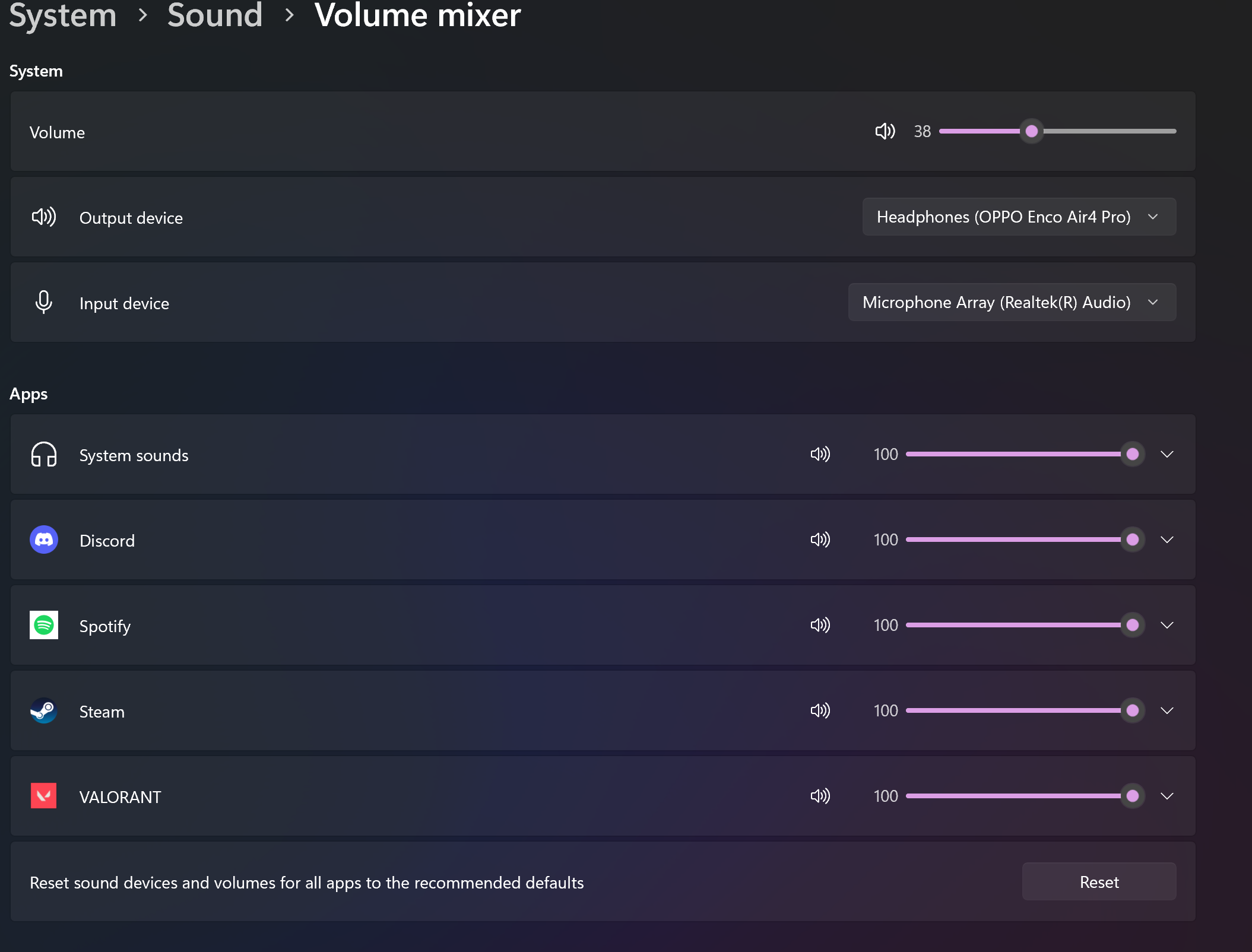This screenshot has width=1252, height=952.
Task: Expand the System sounds options chevron
Action: (1167, 454)
